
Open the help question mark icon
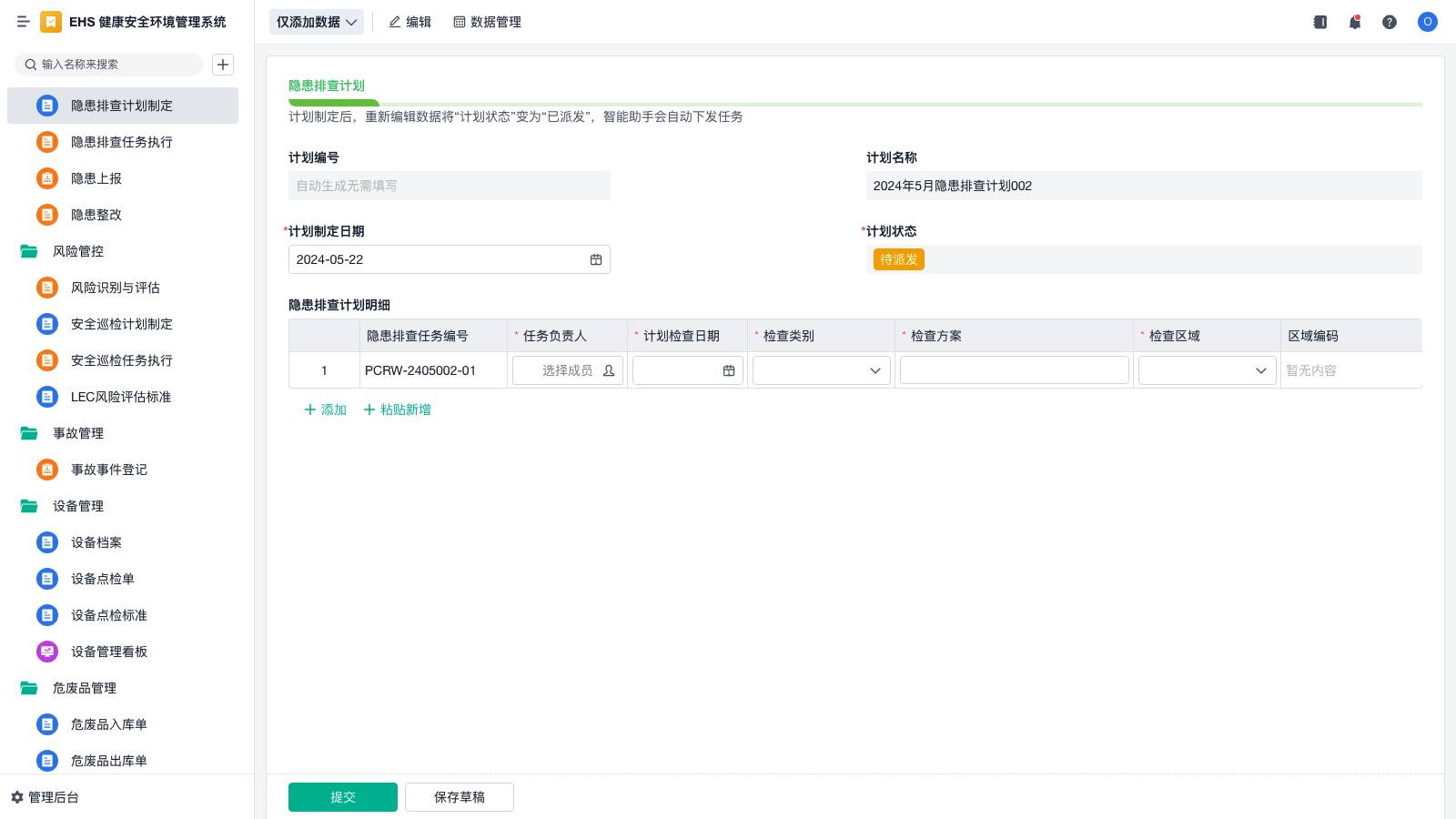click(1390, 22)
